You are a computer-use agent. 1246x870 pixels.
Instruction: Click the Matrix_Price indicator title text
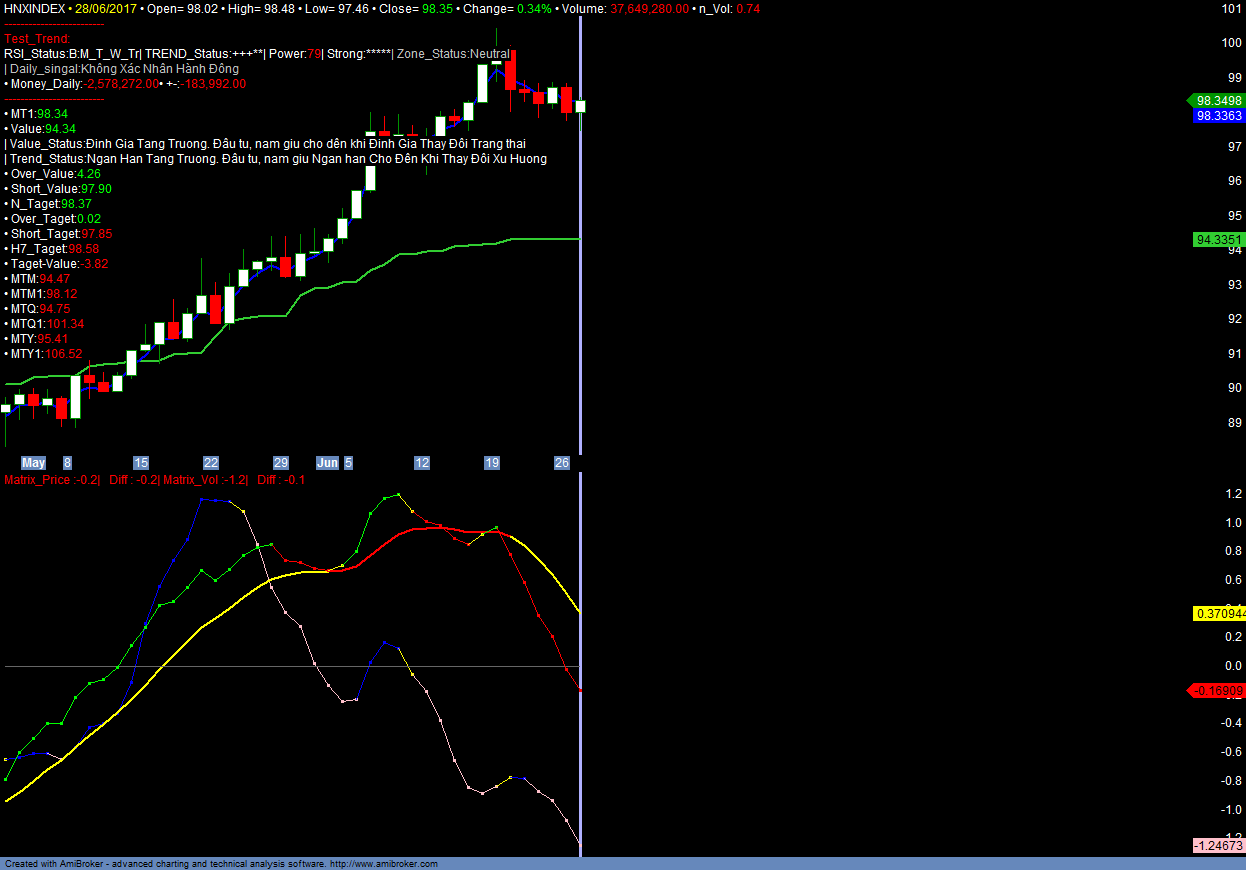pyautogui.click(x=52, y=480)
